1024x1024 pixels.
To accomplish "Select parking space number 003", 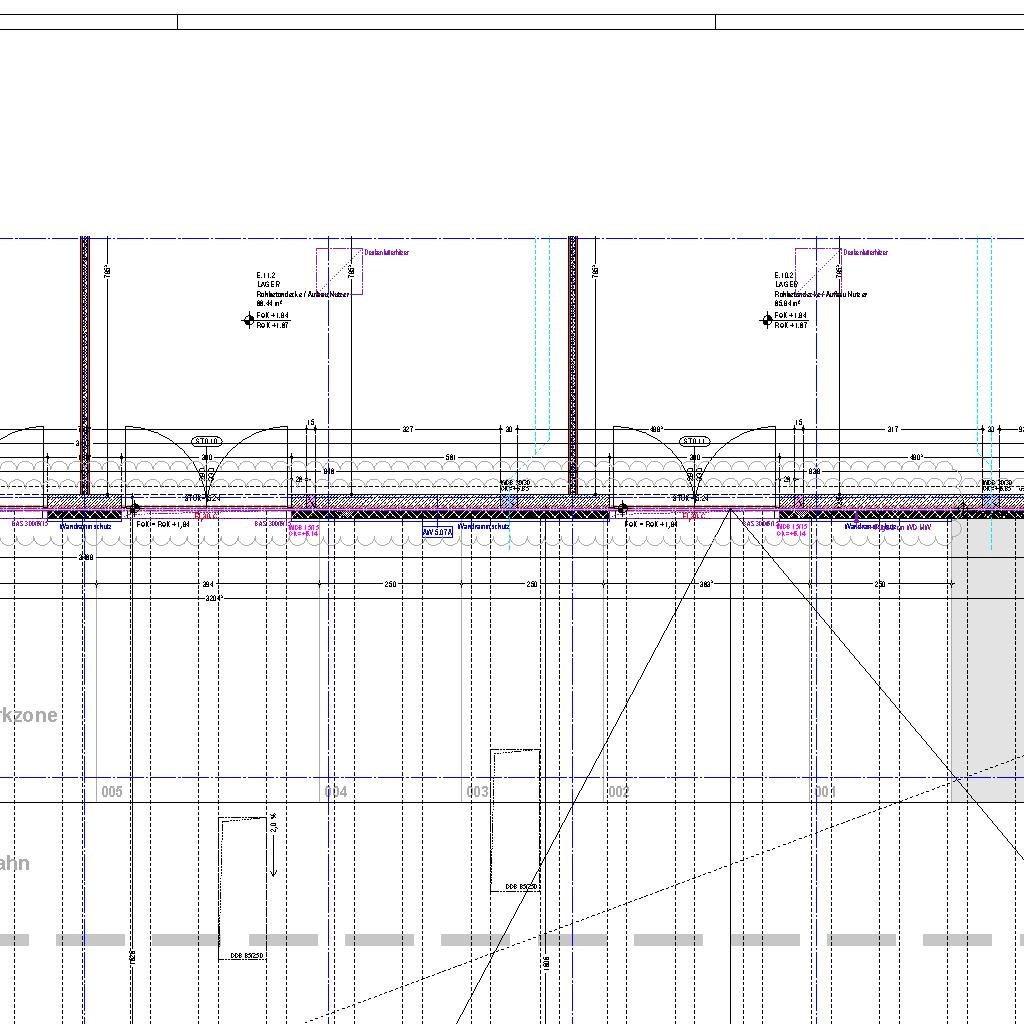I will pos(478,792).
